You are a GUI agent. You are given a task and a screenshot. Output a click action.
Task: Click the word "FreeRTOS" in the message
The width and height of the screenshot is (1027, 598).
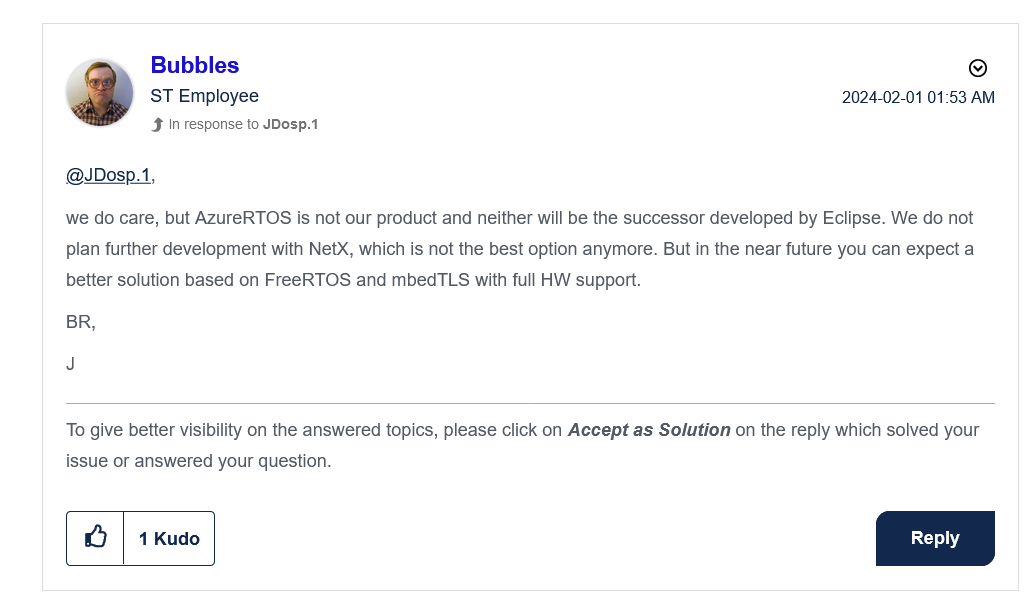click(x=307, y=280)
